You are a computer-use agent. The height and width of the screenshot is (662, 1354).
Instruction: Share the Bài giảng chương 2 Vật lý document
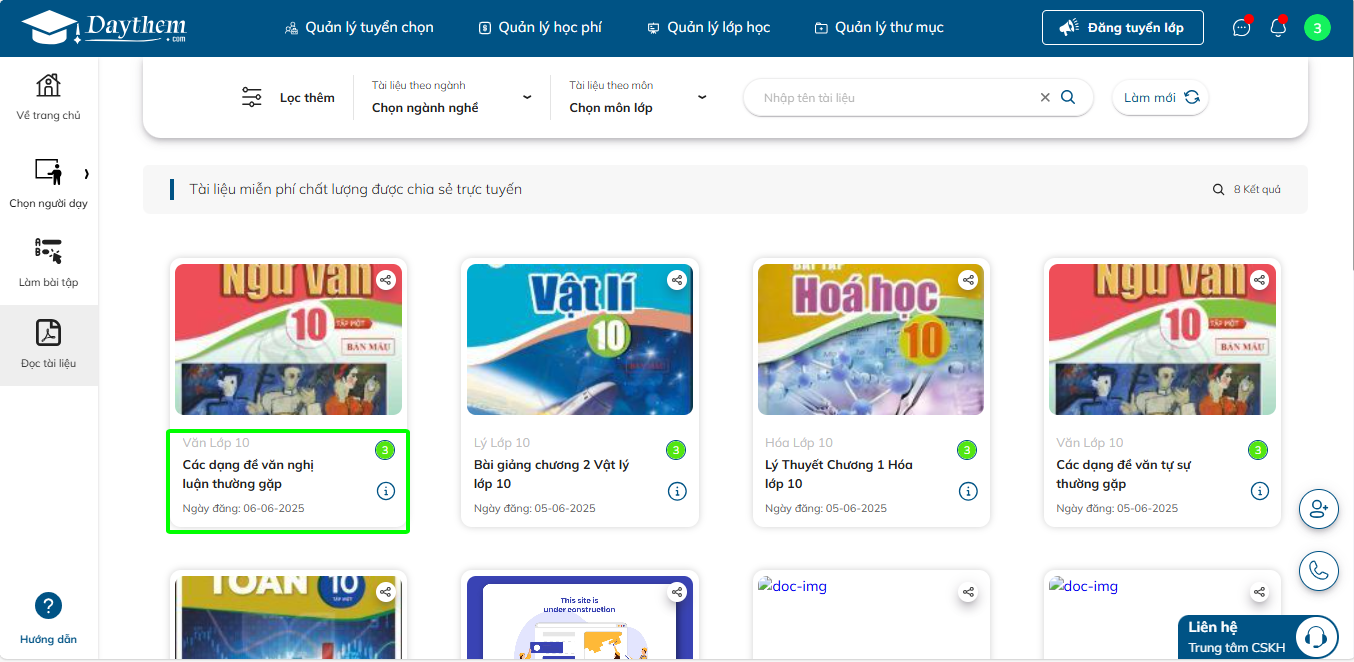[x=677, y=280]
